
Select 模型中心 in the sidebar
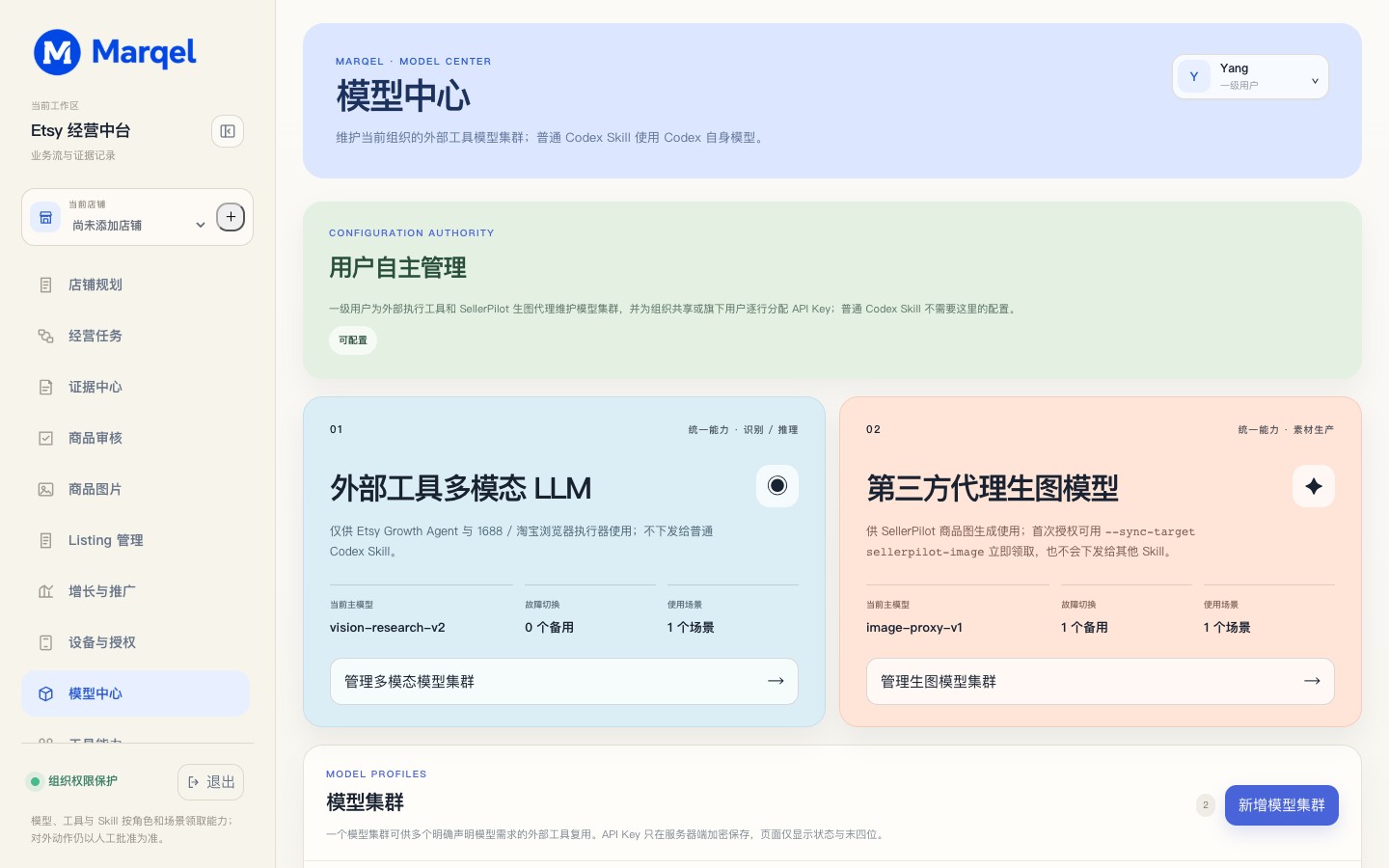(x=135, y=693)
